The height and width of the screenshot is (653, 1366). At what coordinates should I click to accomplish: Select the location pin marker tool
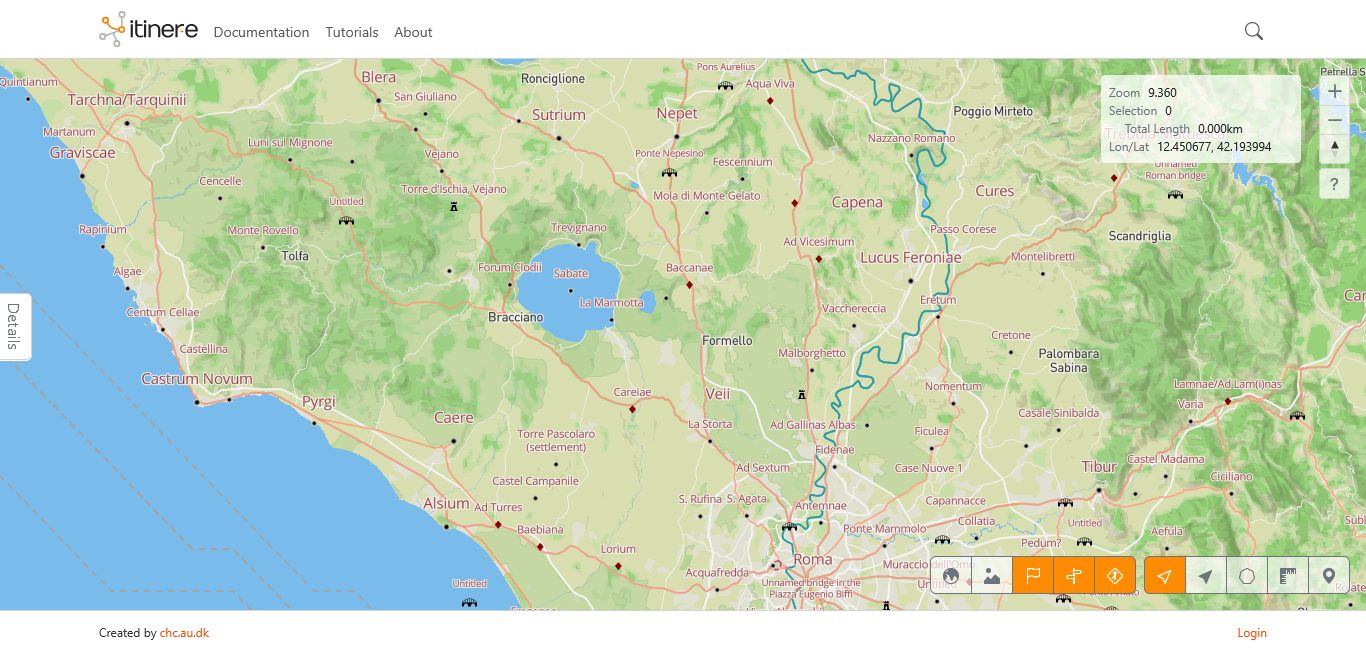point(1329,576)
